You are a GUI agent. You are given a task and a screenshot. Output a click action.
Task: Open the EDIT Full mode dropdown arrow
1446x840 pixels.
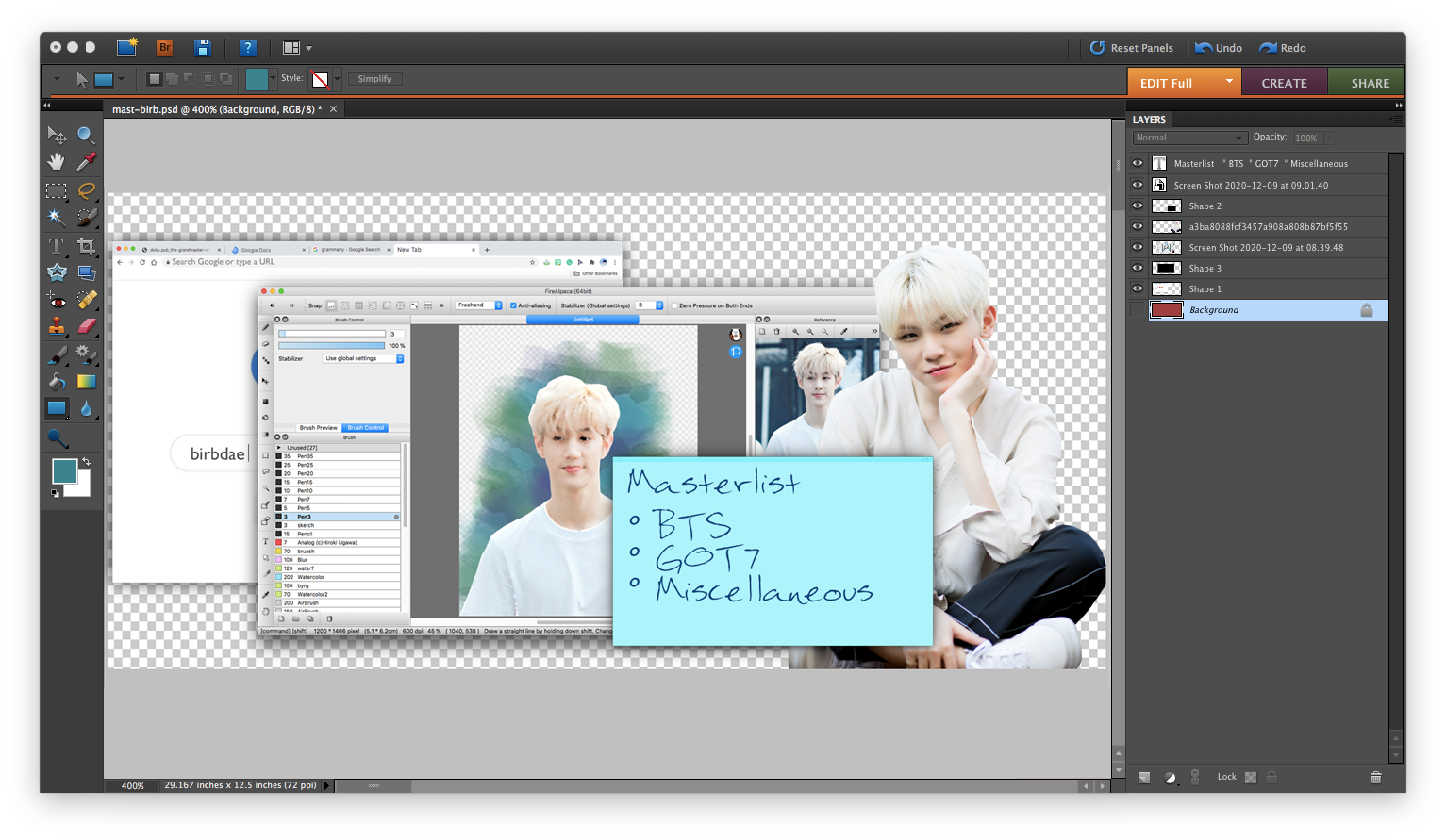click(1229, 82)
